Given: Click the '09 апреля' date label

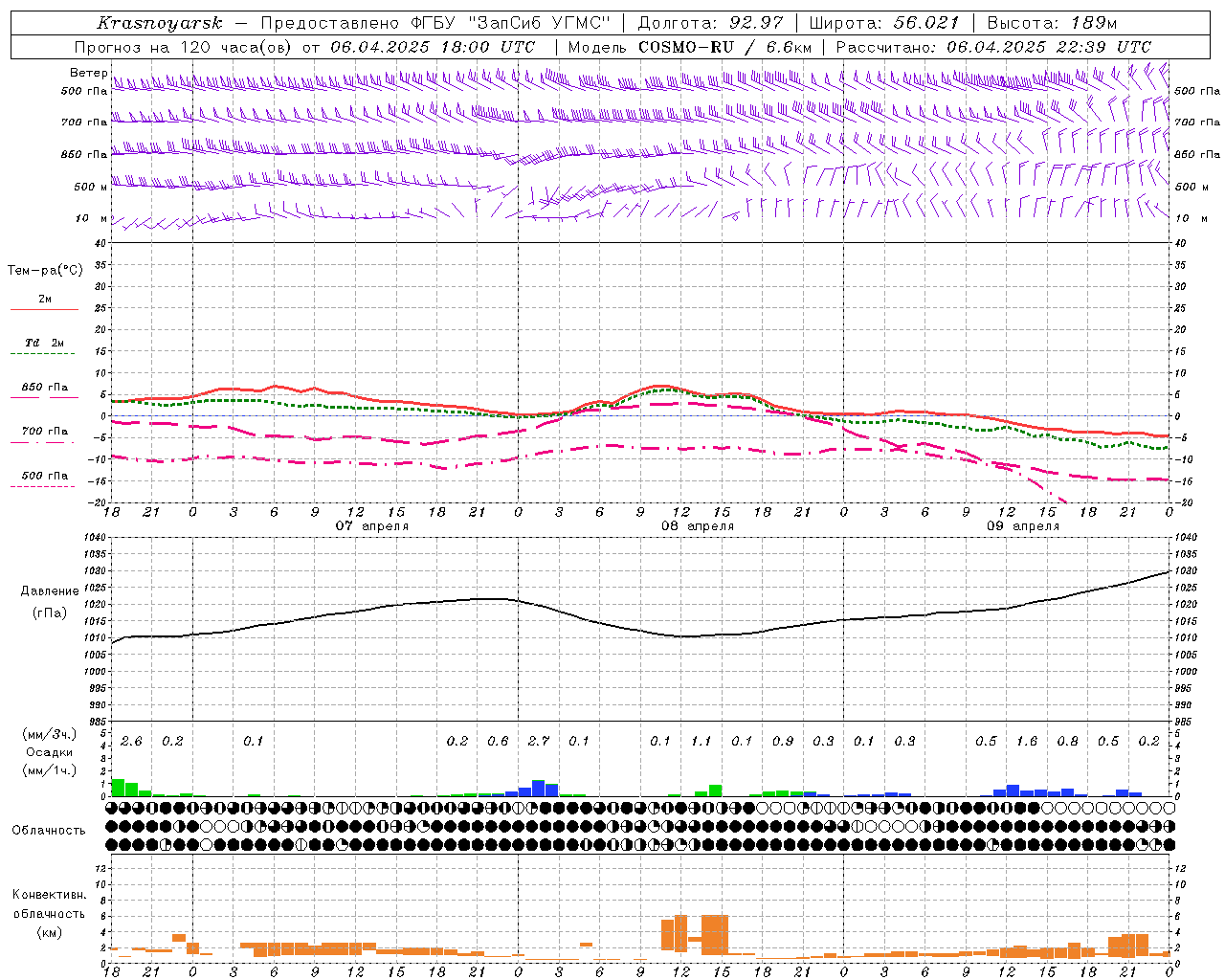Looking at the screenshot, I should pos(1023,525).
